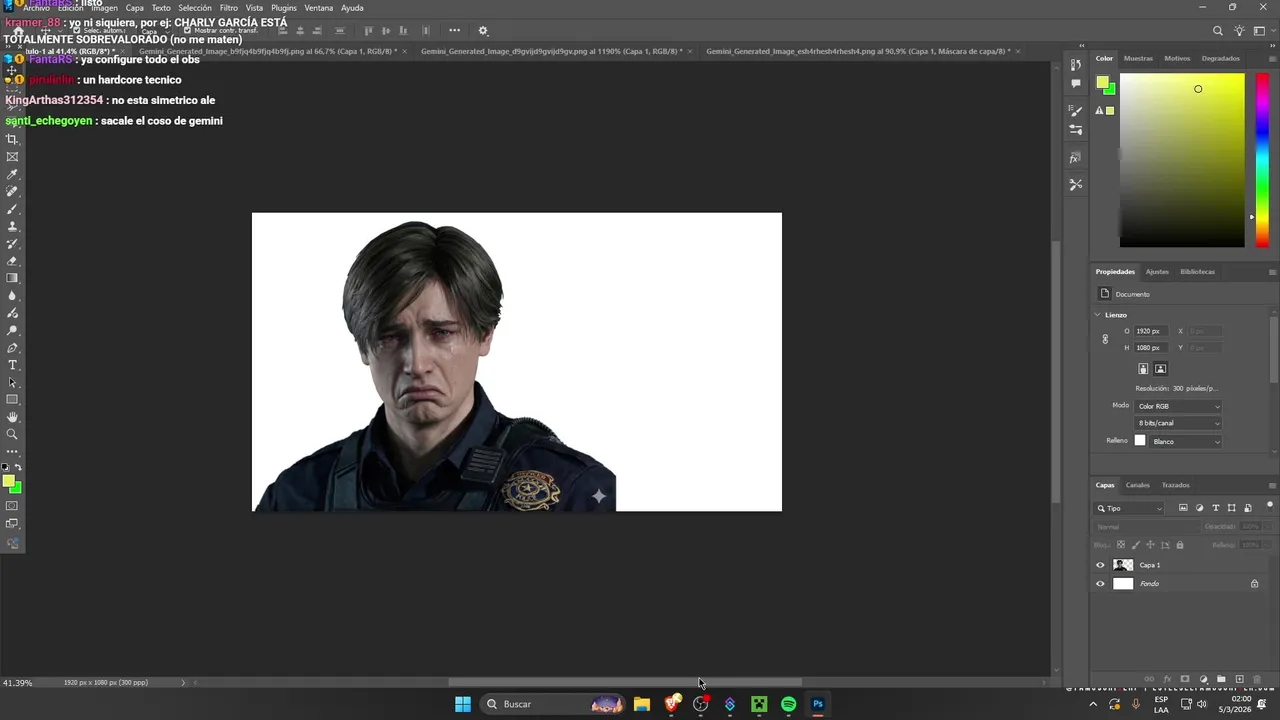The height and width of the screenshot is (720, 1280).
Task: Open the Tipo layer filter dropdown
Action: click(1129, 508)
